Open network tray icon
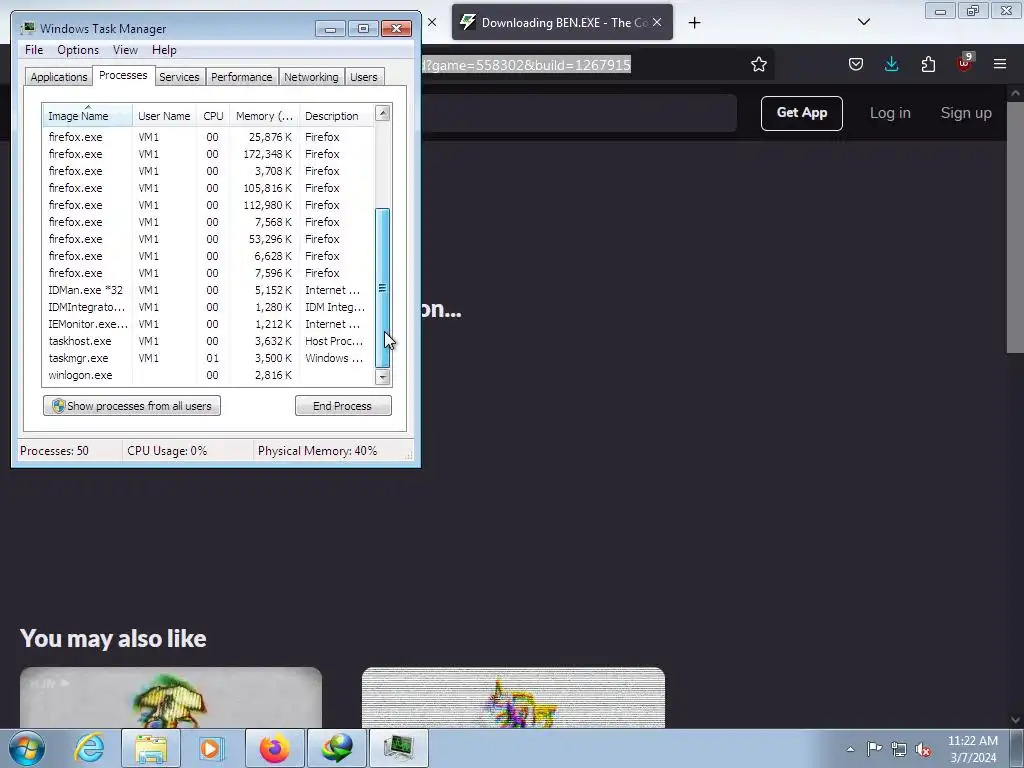The width and height of the screenshot is (1024, 768). tap(899, 749)
